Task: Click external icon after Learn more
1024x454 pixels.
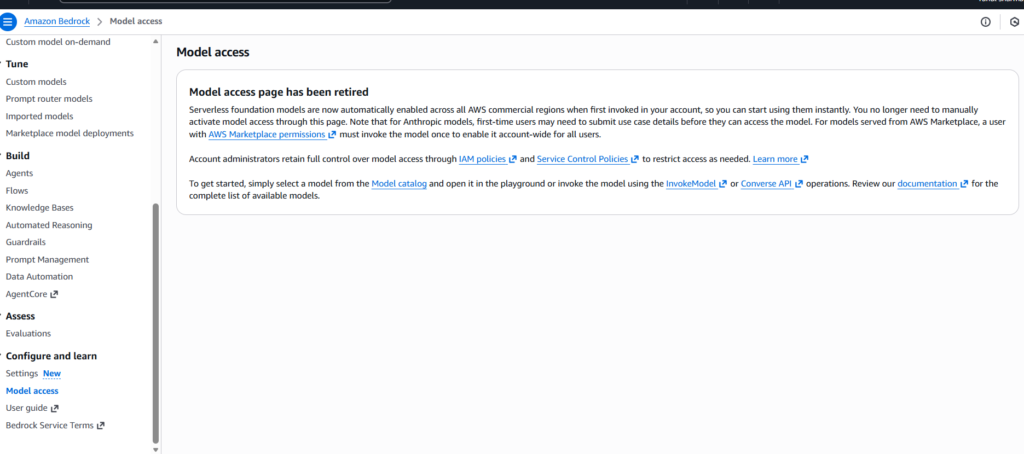Action: click(804, 159)
